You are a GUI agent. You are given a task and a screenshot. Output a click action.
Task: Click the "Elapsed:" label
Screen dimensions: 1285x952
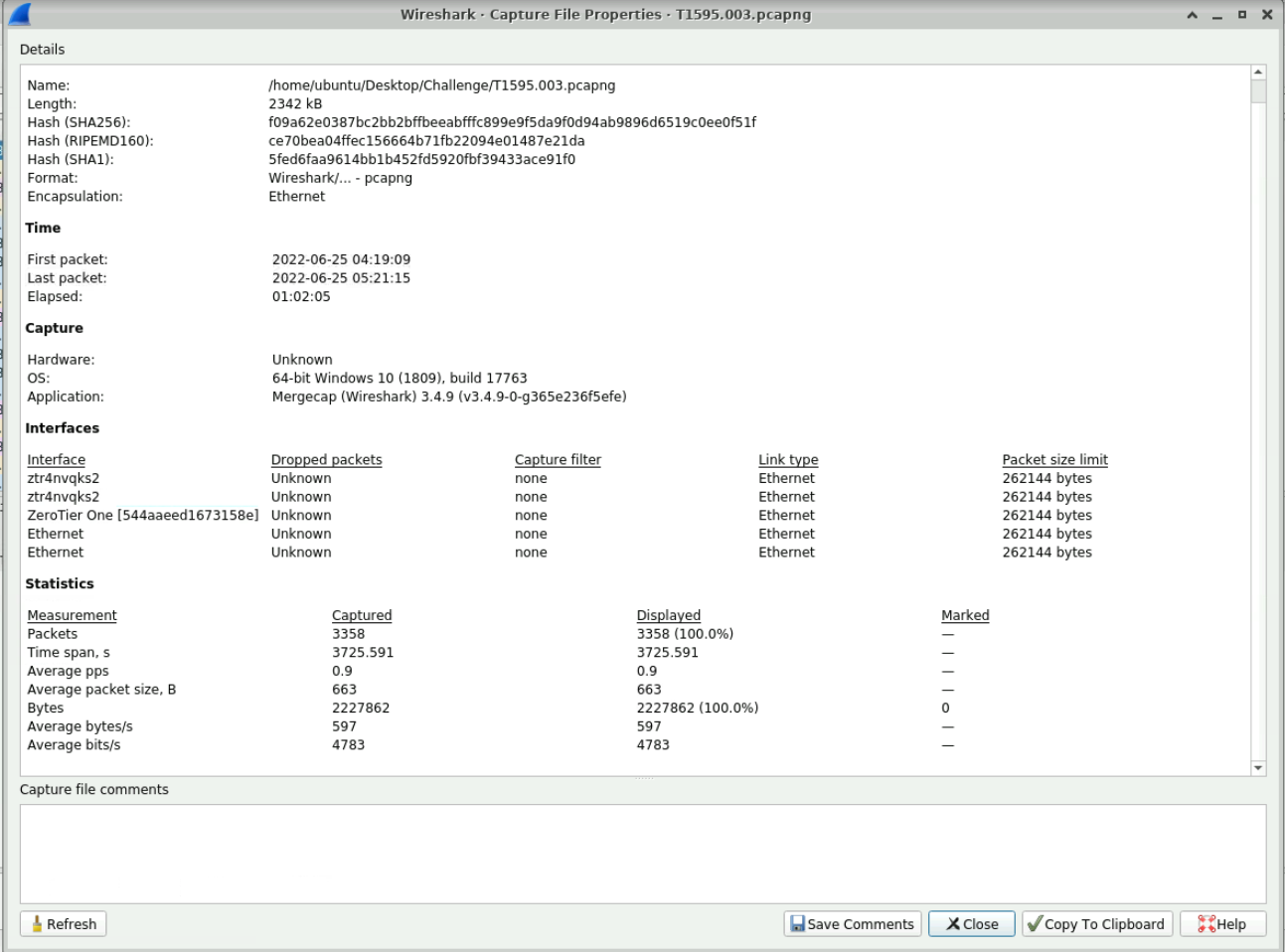pos(55,297)
